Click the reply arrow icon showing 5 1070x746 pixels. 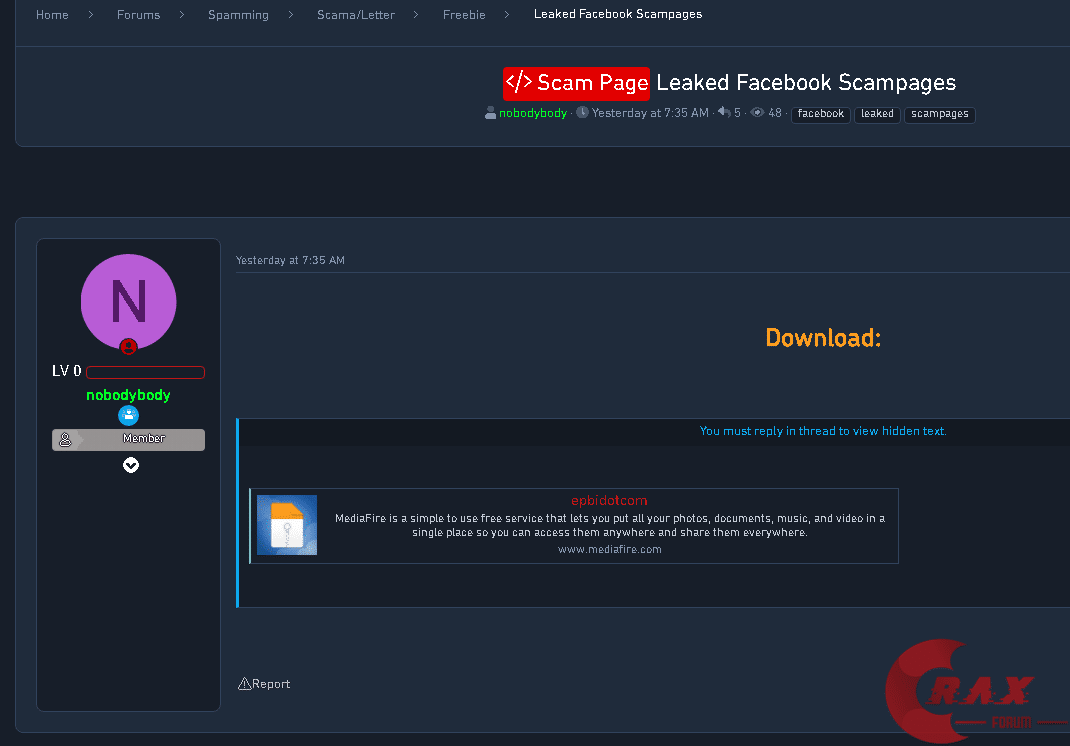click(x=724, y=112)
